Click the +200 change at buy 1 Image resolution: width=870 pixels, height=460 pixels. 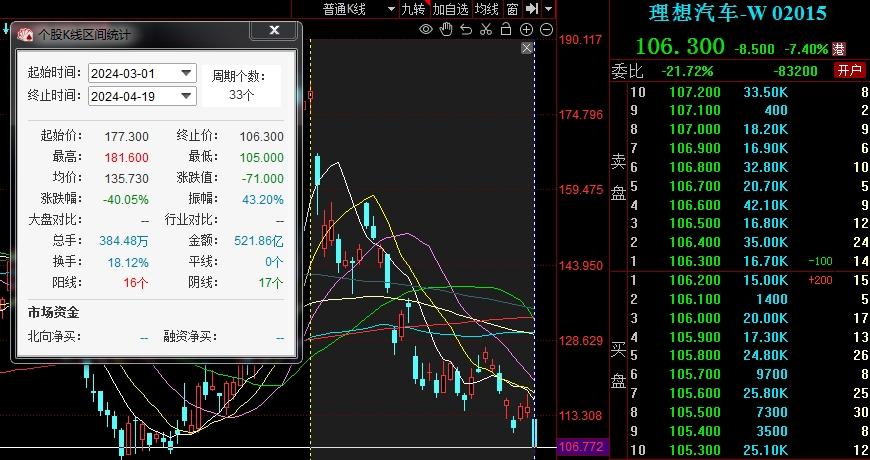tap(820, 280)
